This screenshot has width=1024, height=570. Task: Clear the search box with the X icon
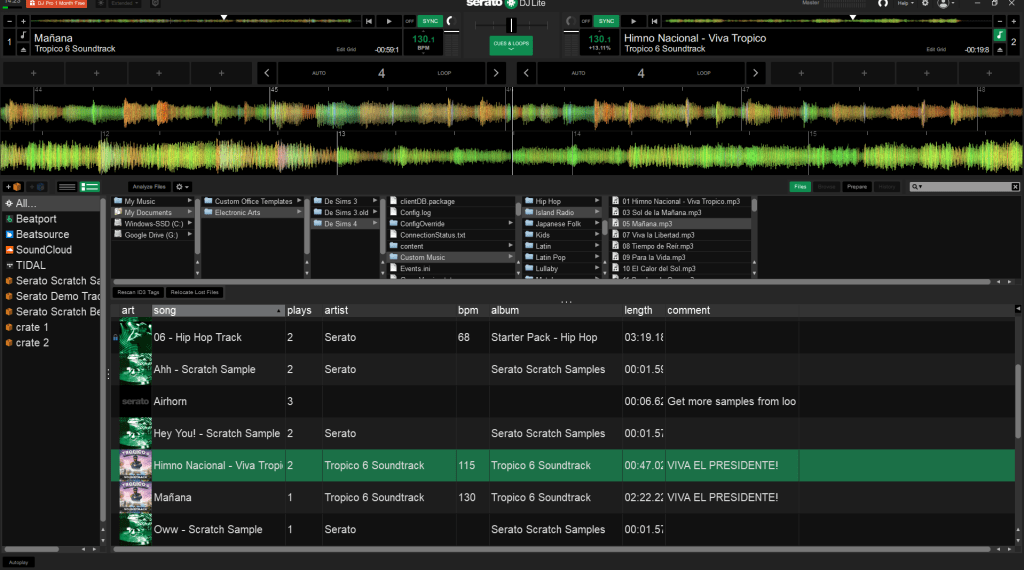click(x=1015, y=187)
